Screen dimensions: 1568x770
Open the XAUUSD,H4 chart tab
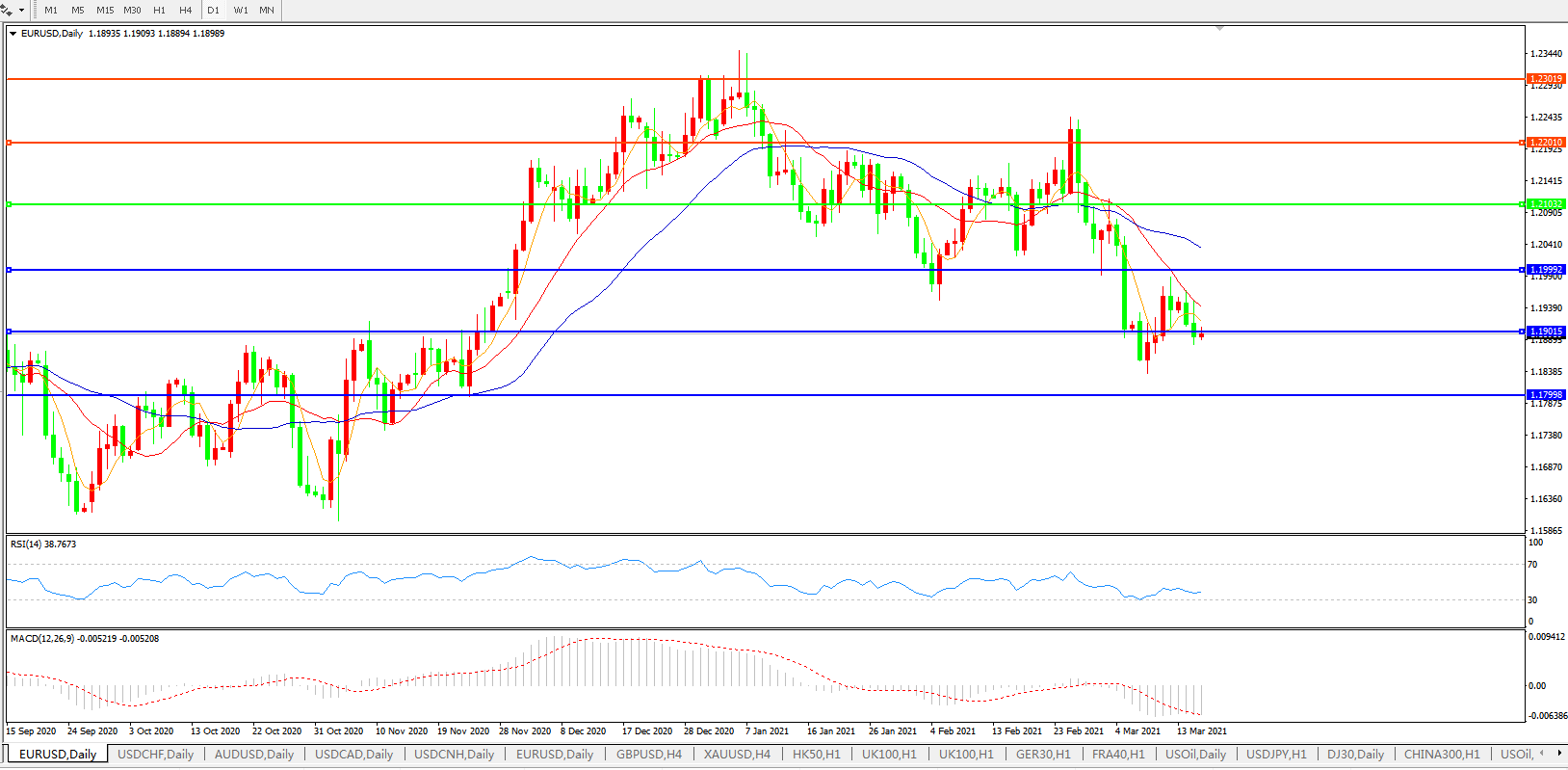(x=737, y=755)
